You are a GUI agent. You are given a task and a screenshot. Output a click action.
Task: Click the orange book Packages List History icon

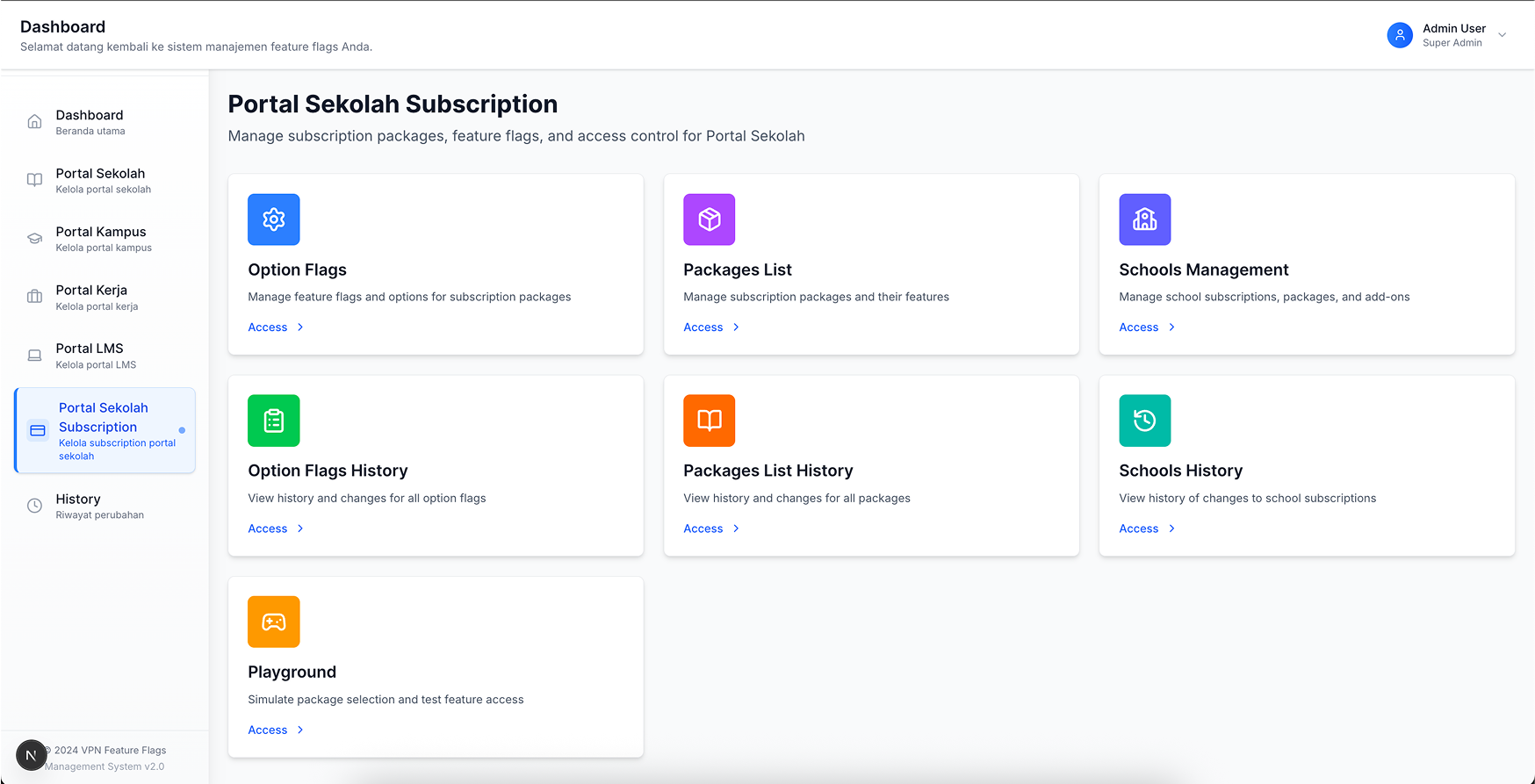coord(710,421)
